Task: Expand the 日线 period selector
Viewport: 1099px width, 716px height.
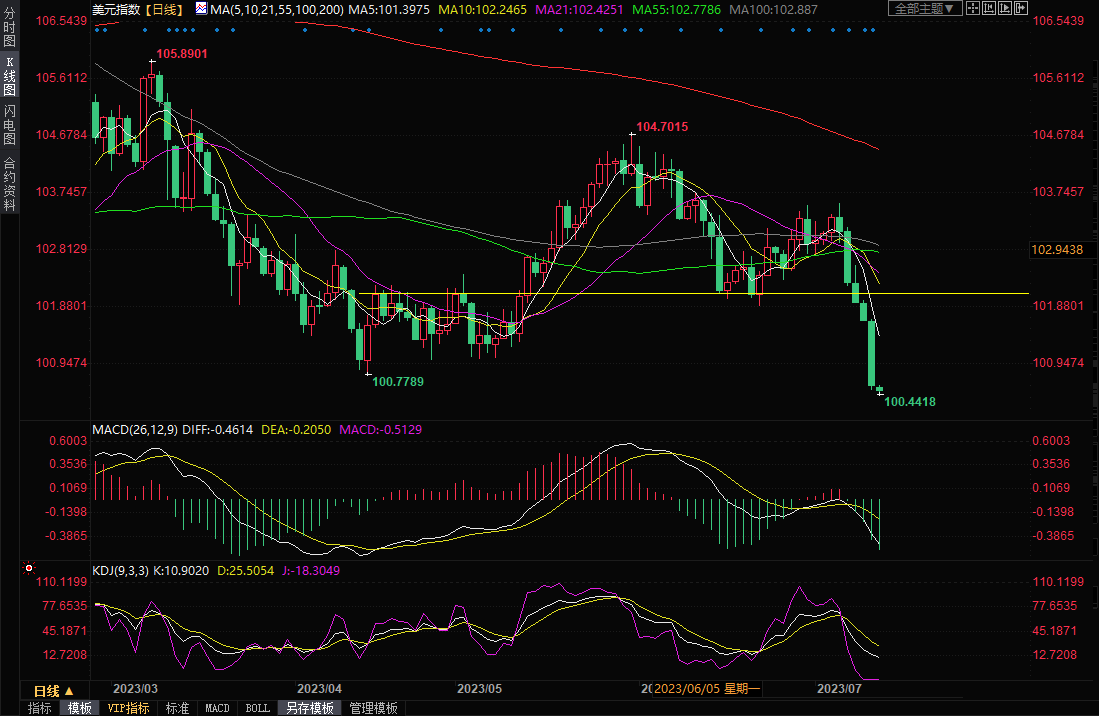Action: tap(53, 691)
